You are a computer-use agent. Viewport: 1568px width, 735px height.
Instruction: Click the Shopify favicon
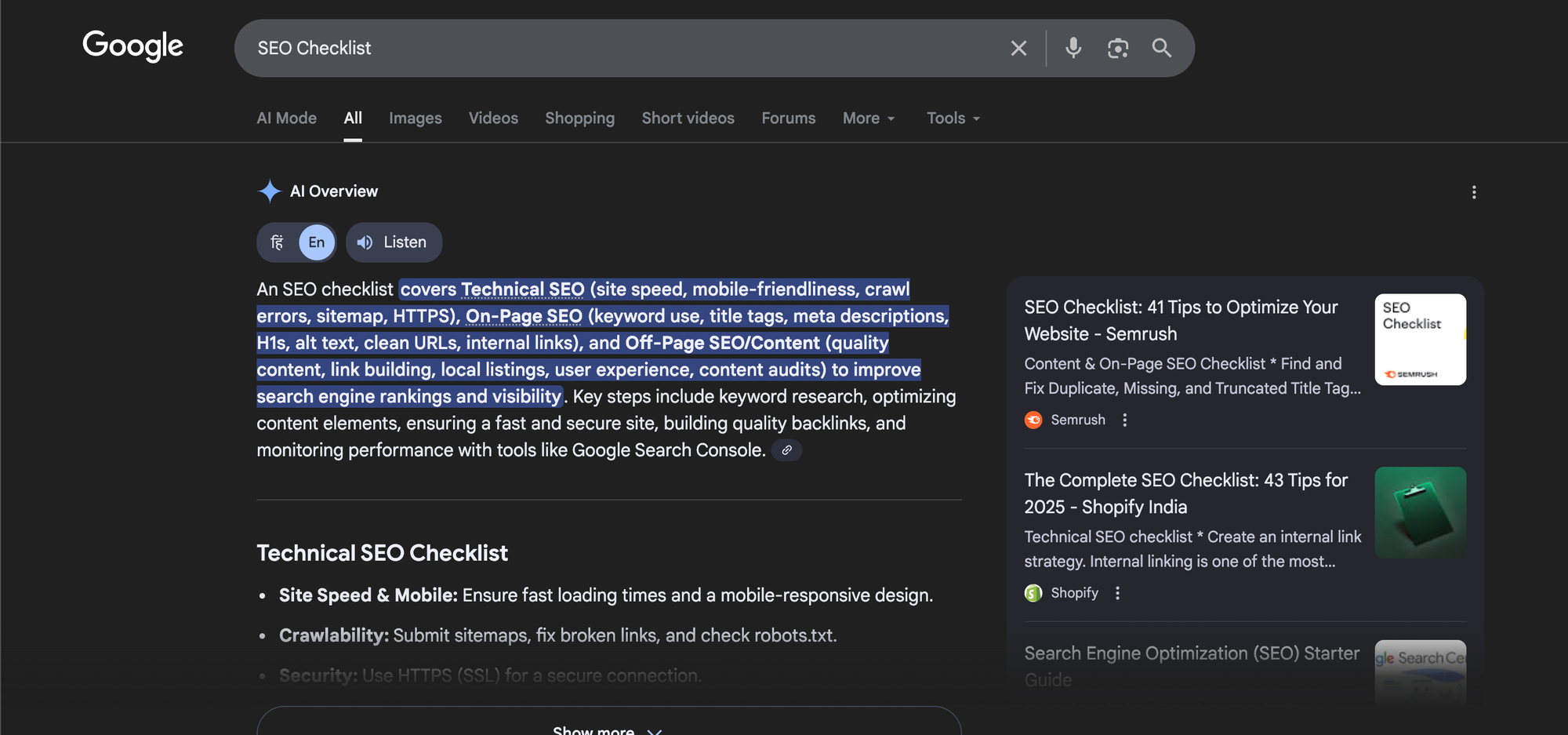click(1033, 593)
